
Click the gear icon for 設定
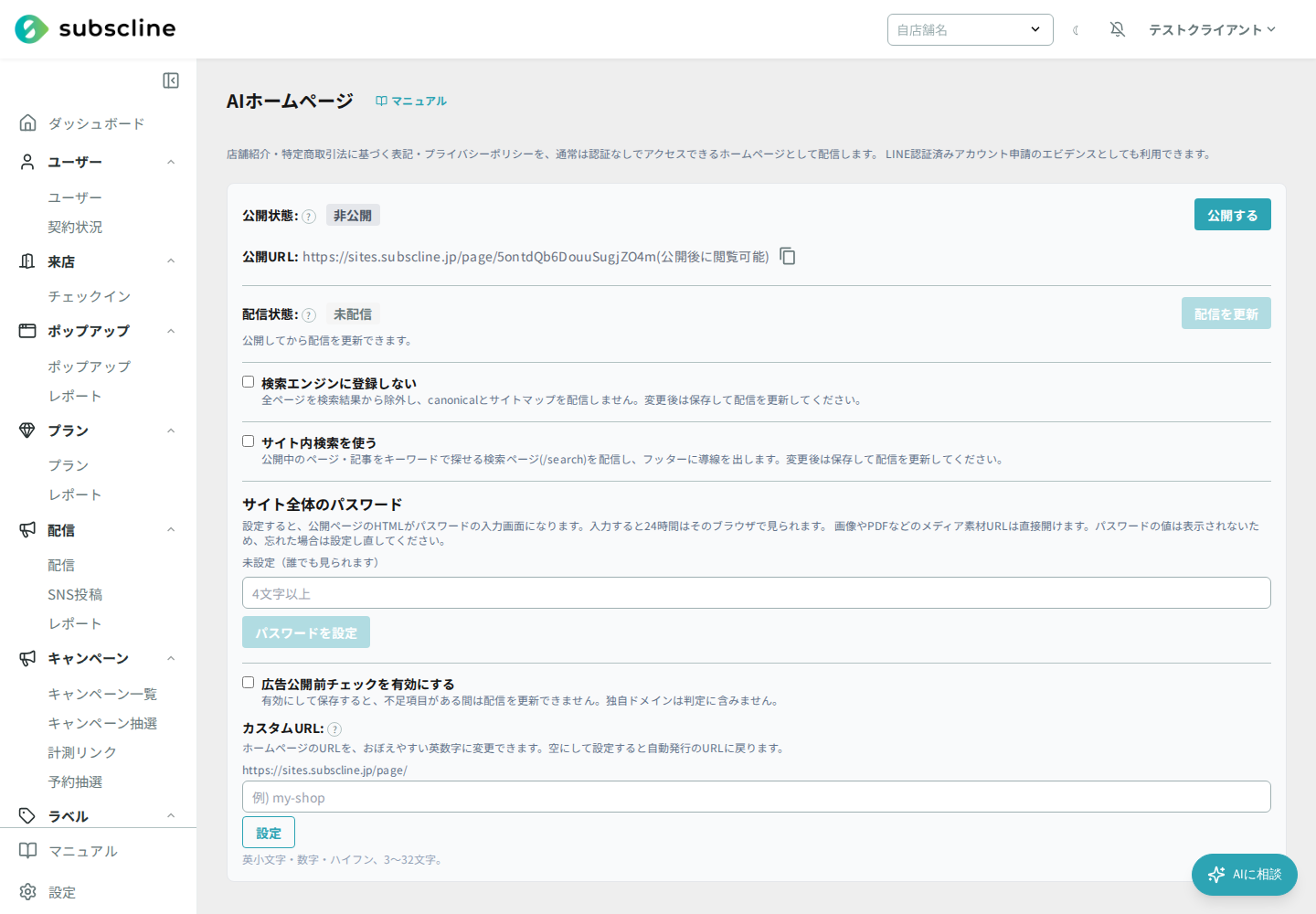pyautogui.click(x=28, y=892)
